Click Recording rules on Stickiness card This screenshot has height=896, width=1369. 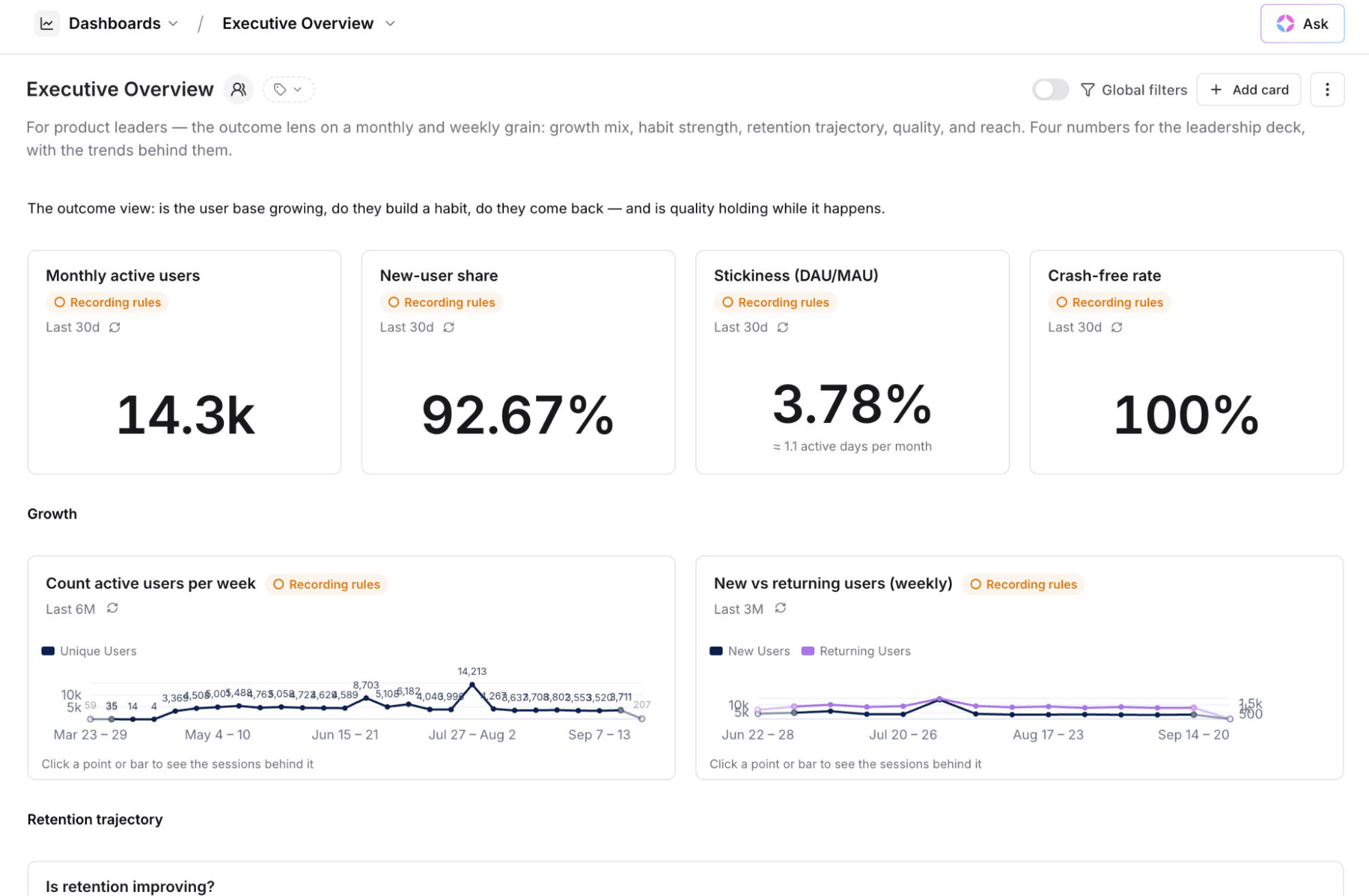click(775, 303)
